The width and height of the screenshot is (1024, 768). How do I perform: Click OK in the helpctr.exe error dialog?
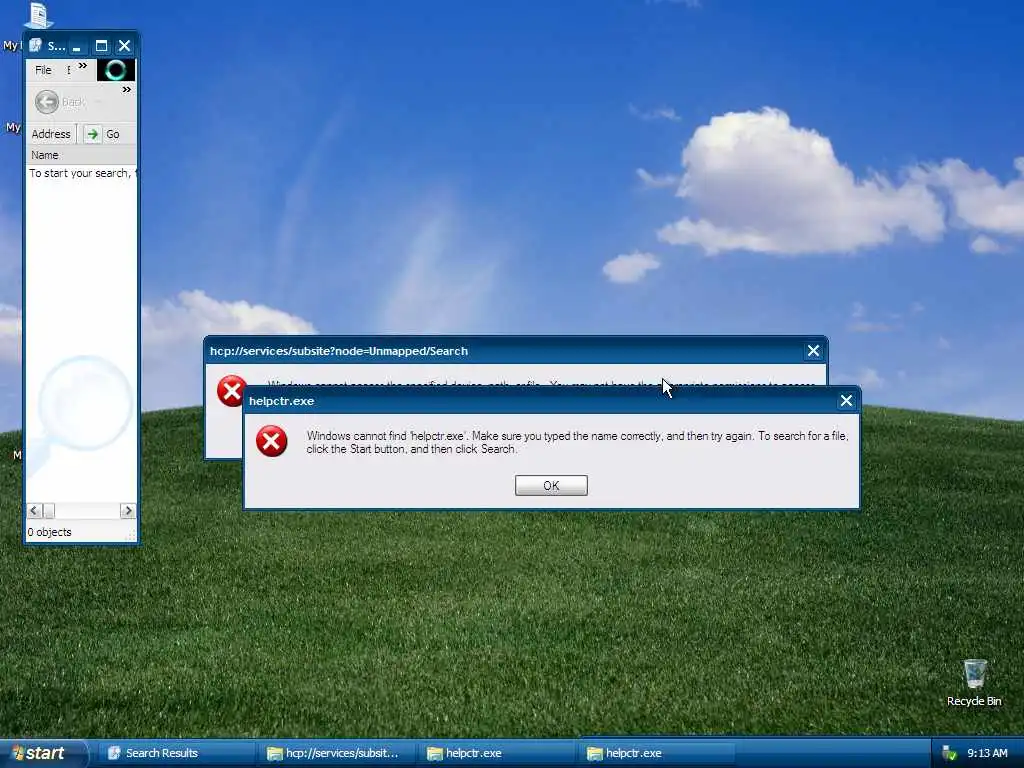[551, 485]
